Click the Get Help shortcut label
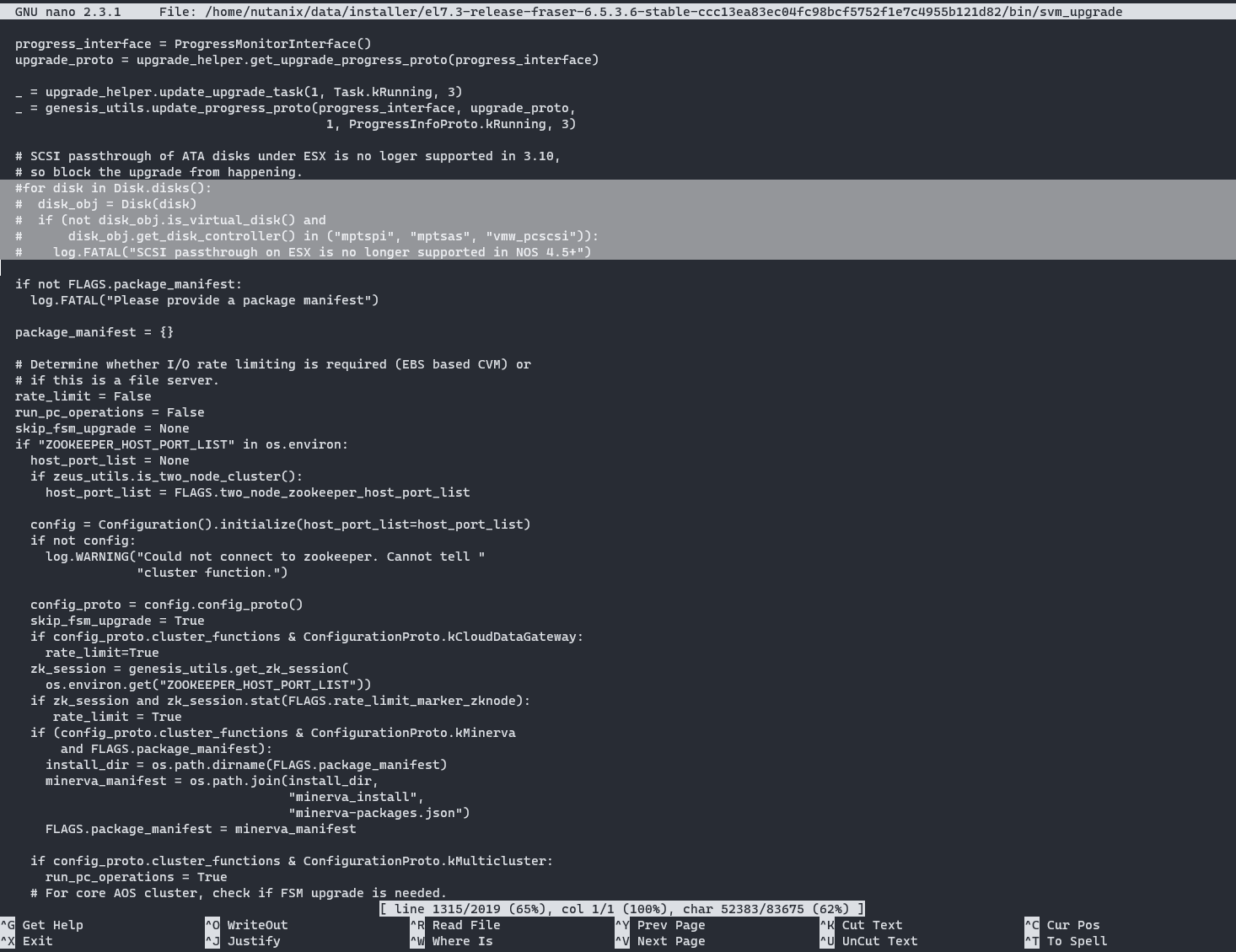The width and height of the screenshot is (1236, 952). click(x=52, y=925)
